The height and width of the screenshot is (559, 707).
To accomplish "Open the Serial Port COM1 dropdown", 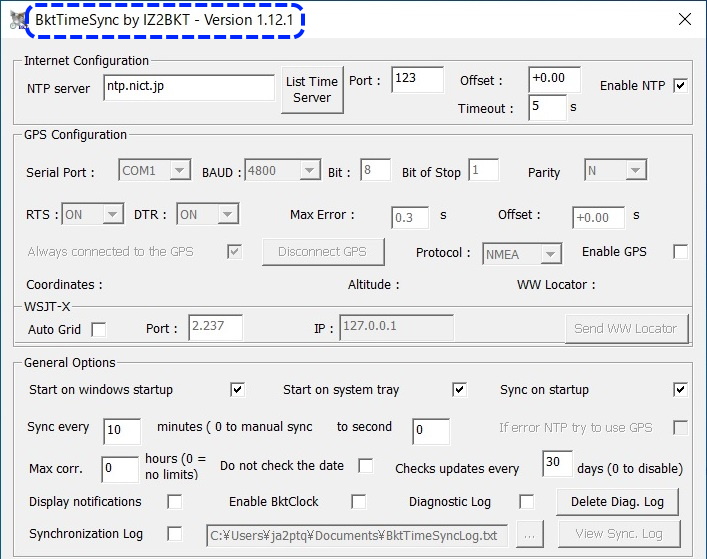I will [x=154, y=170].
